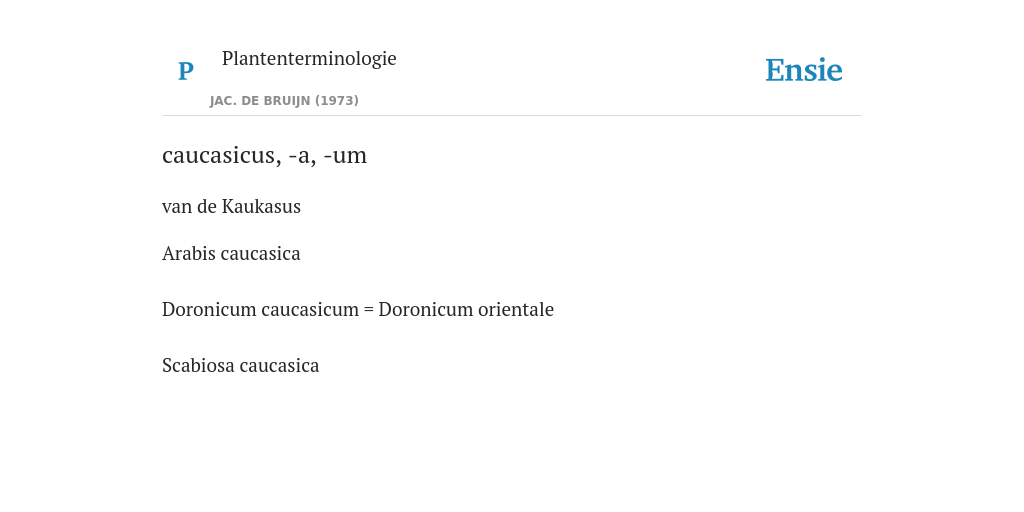Click the blue P dictionary icon

coord(185,71)
